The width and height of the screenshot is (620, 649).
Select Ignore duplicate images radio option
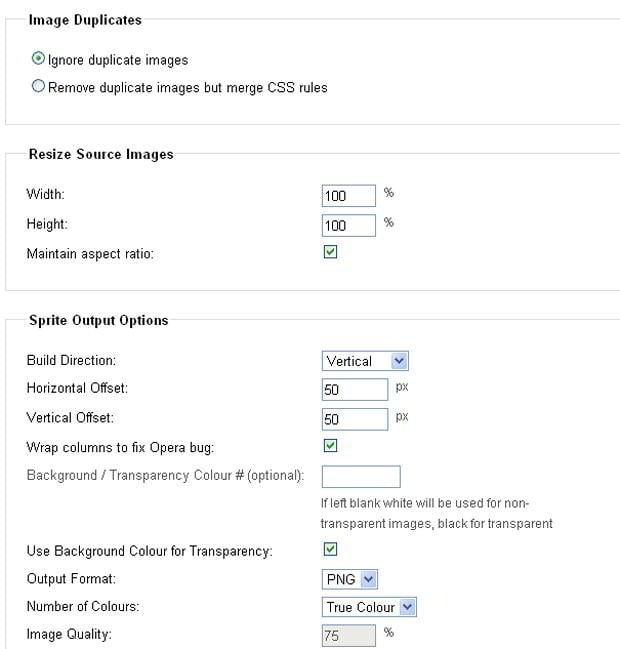(39, 60)
